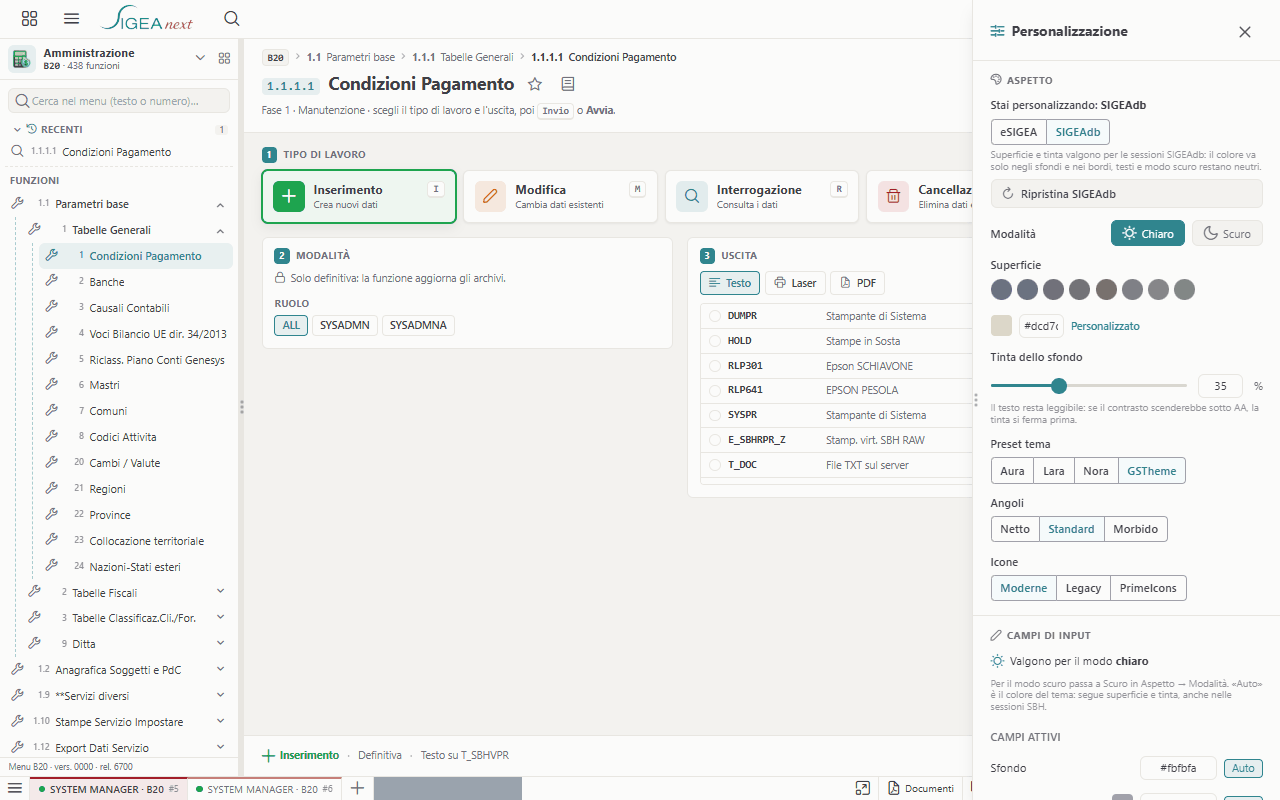1280x800 pixels.
Task: Open the apps grid icon in top bar
Action: (x=29, y=18)
